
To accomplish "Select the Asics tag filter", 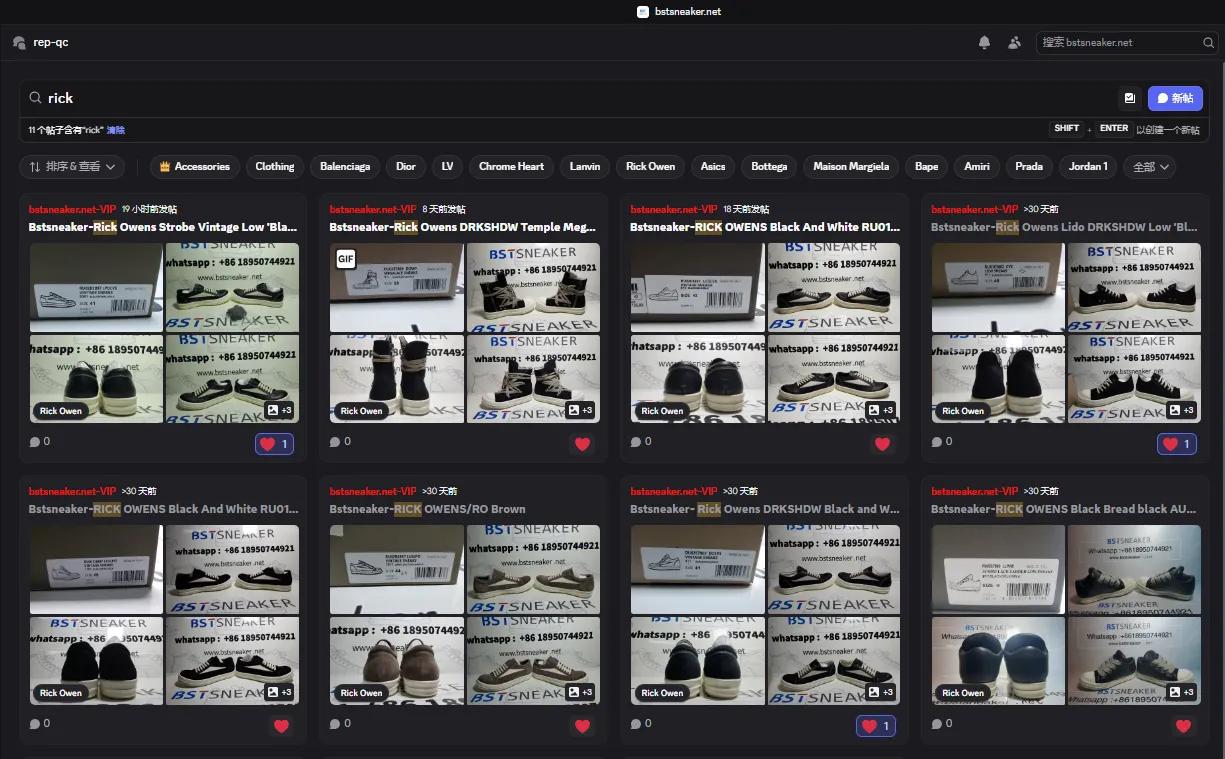I will coord(713,166).
